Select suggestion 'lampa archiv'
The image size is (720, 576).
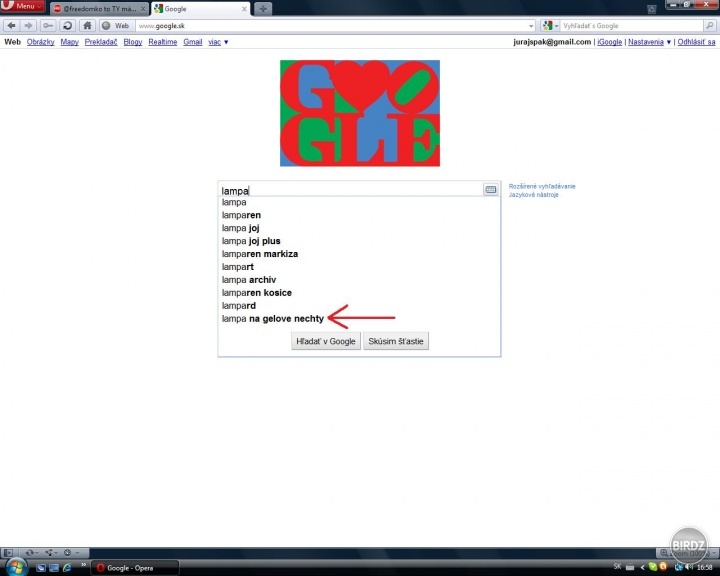pyautogui.click(x=359, y=279)
